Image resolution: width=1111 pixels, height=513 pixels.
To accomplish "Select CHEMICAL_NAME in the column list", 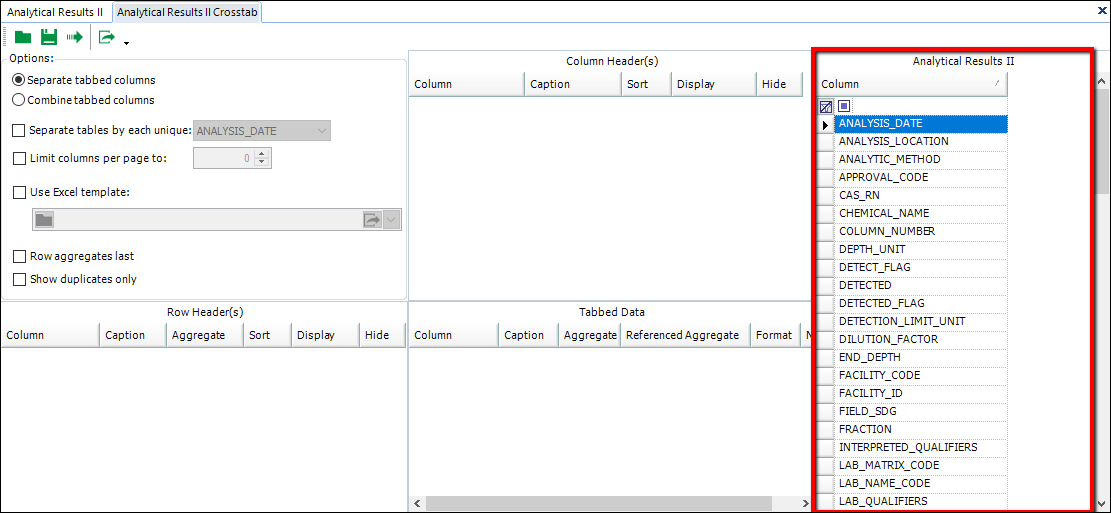I will point(884,213).
